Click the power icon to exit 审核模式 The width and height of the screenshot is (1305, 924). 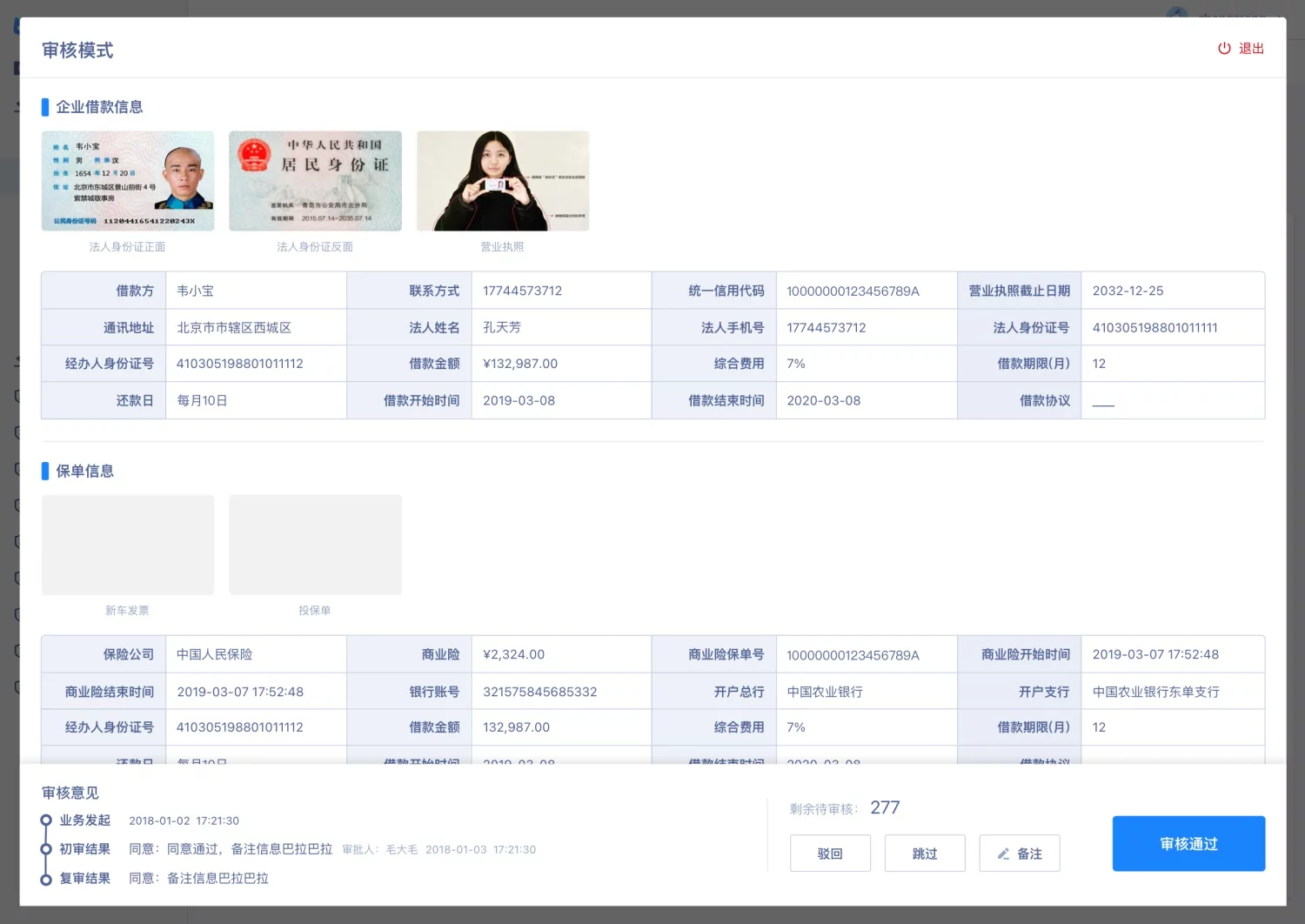coord(1224,49)
